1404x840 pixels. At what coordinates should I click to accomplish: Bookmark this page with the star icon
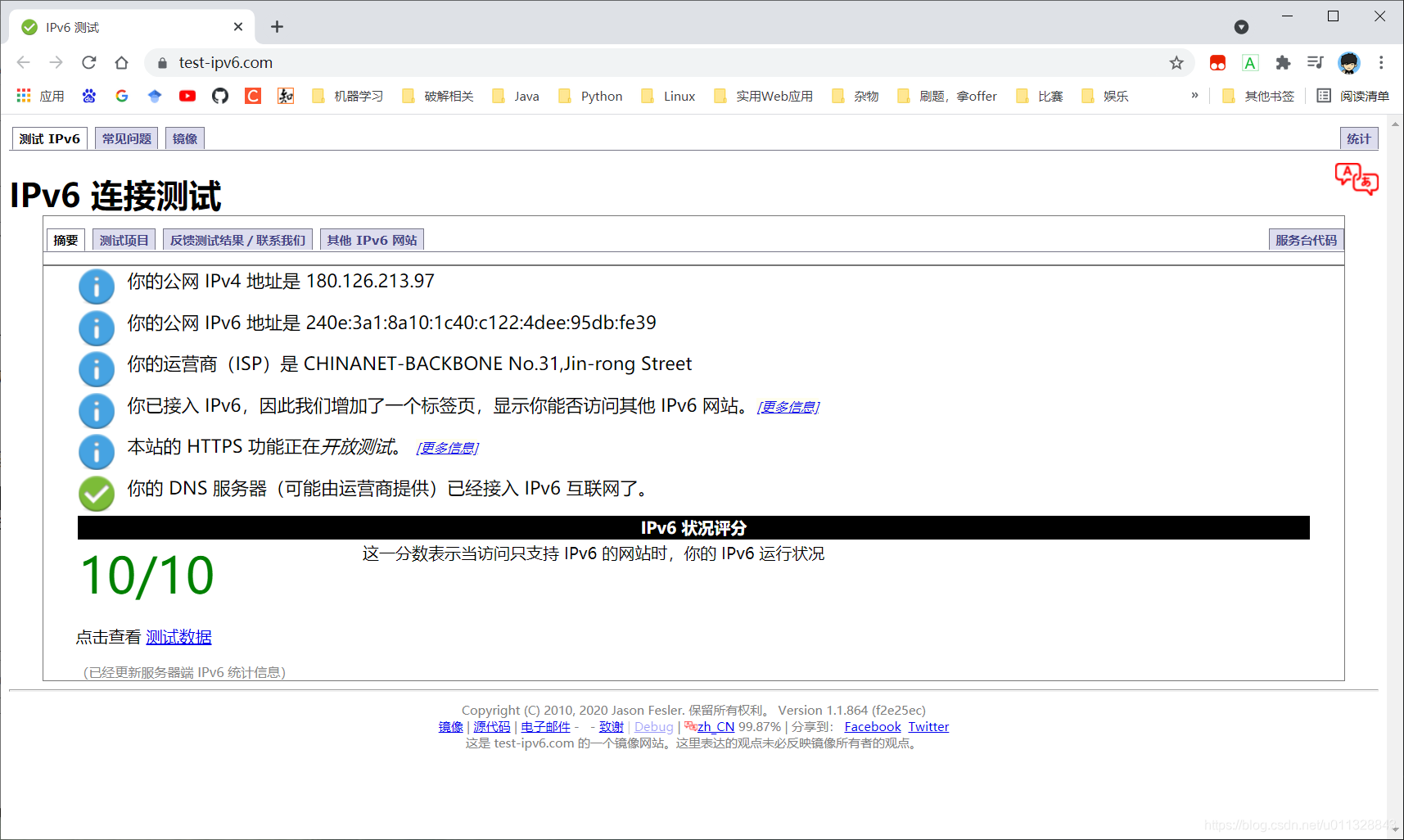[1176, 62]
